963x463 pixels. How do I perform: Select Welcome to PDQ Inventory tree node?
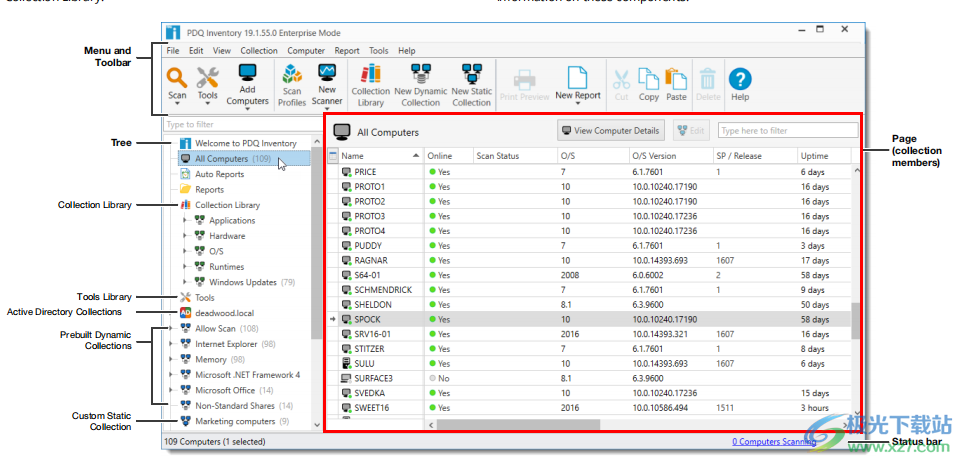246,143
